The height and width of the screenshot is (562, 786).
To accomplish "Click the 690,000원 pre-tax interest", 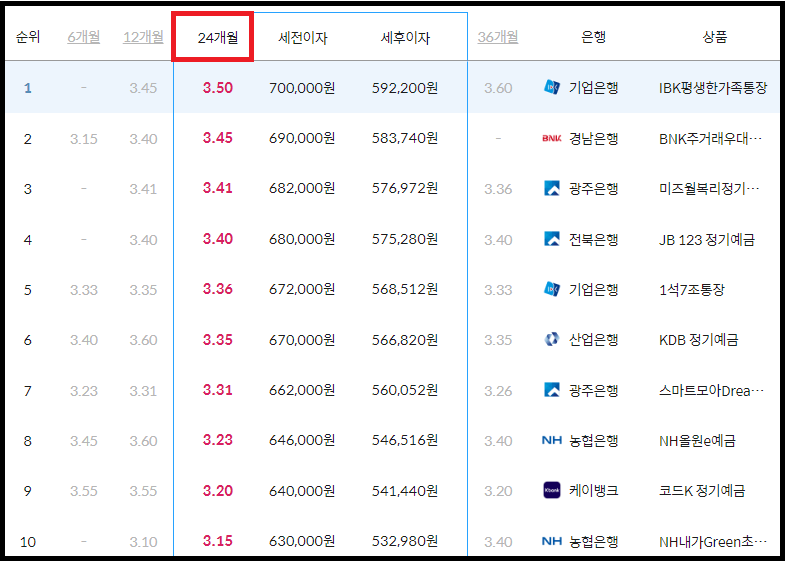I will click(x=302, y=138).
